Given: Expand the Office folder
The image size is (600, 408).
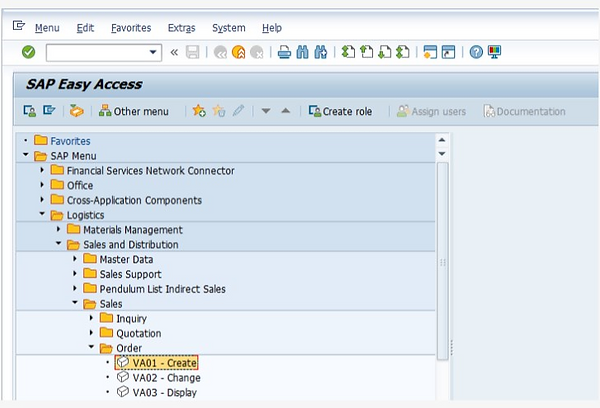Looking at the screenshot, I should pos(42,184).
